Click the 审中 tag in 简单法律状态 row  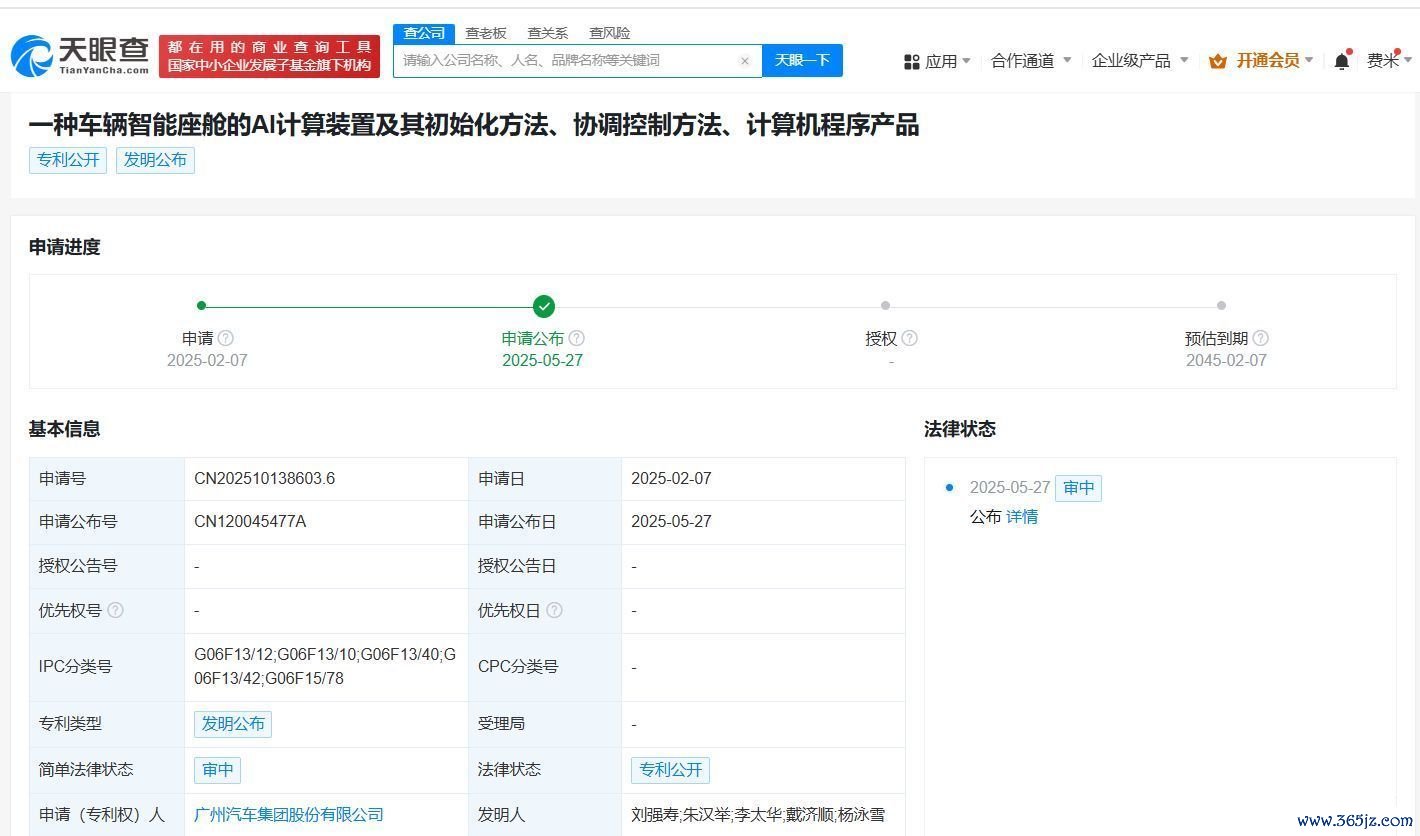pos(217,770)
